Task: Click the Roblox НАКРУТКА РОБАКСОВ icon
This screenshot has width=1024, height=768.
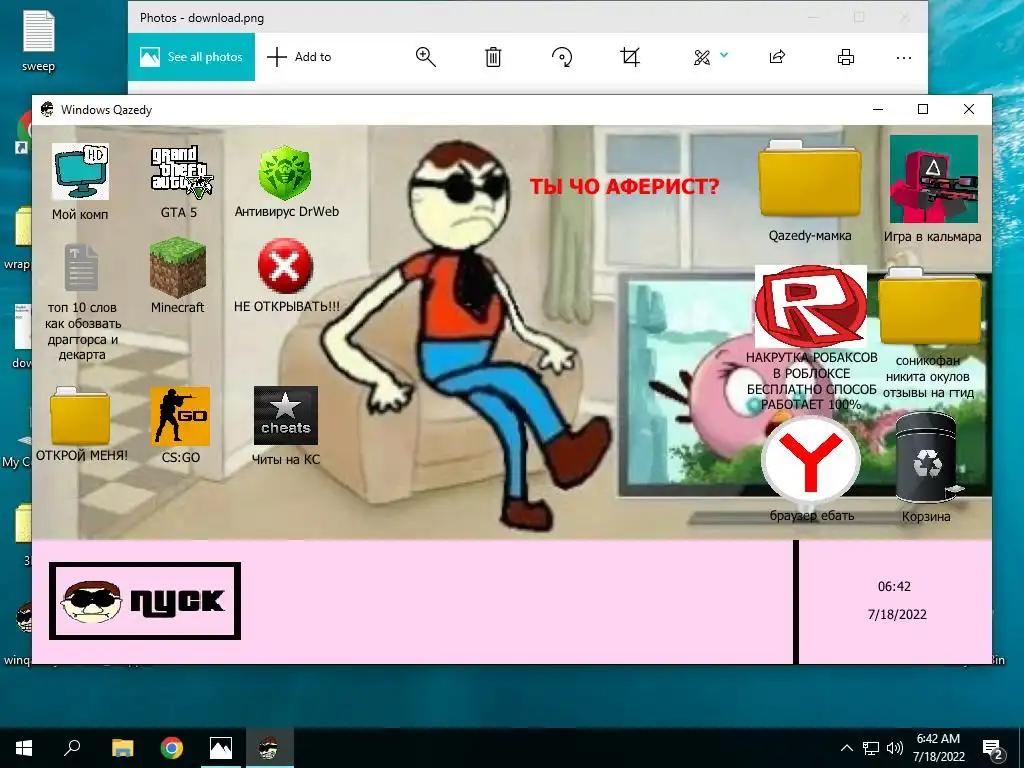Action: click(811, 306)
